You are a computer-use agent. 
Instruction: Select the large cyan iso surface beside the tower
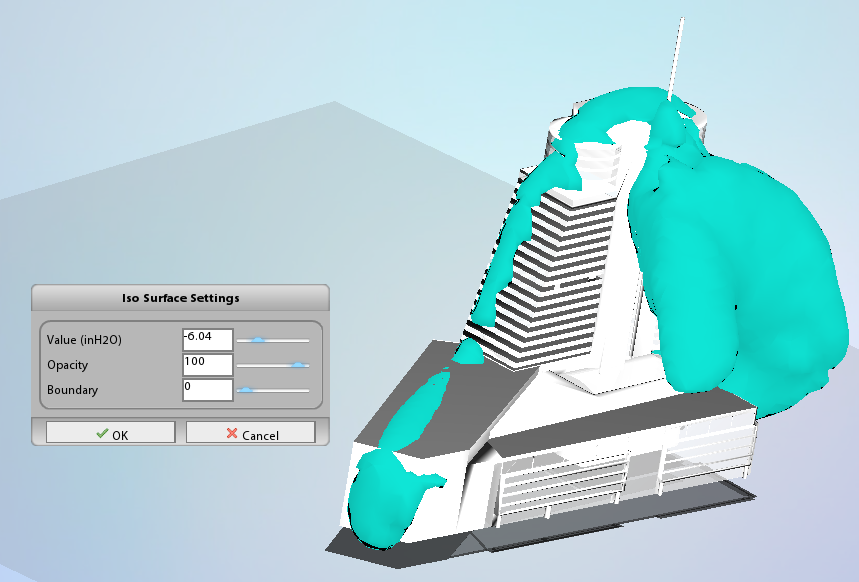[x=740, y=274]
